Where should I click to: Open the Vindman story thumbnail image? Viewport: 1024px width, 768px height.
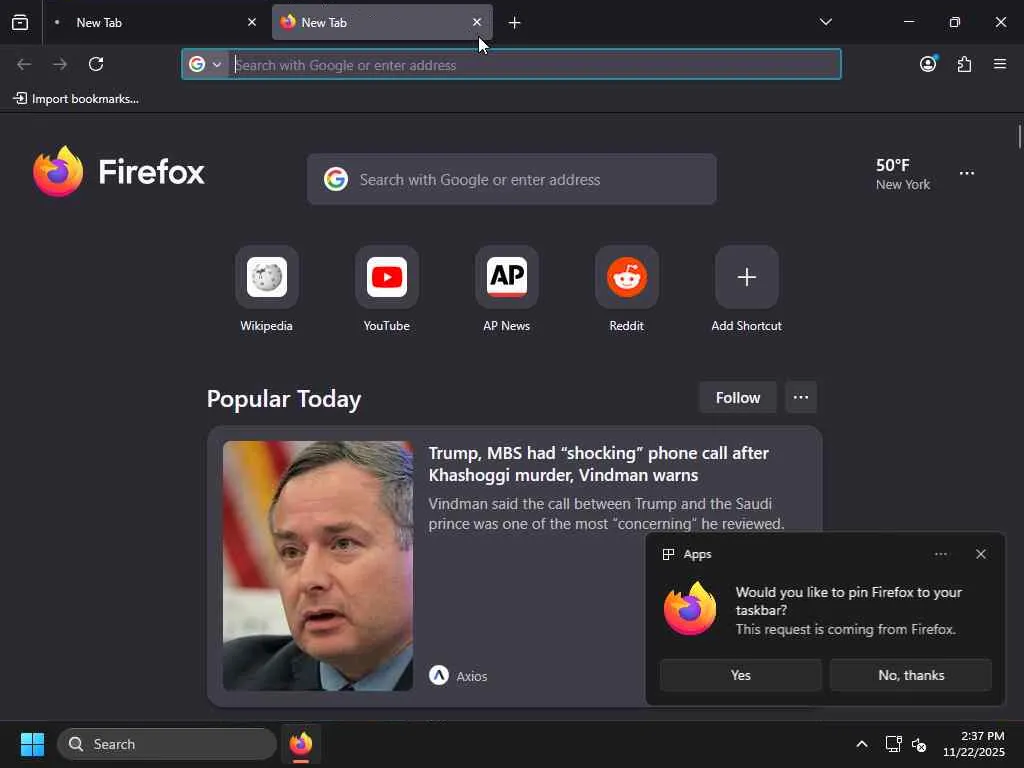click(x=318, y=566)
